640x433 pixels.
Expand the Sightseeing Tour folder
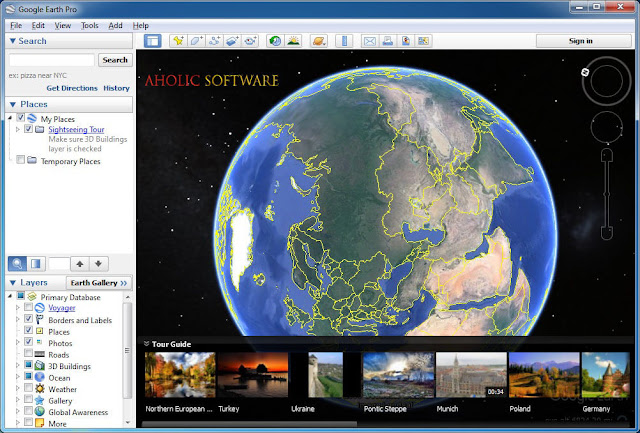pos(18,129)
